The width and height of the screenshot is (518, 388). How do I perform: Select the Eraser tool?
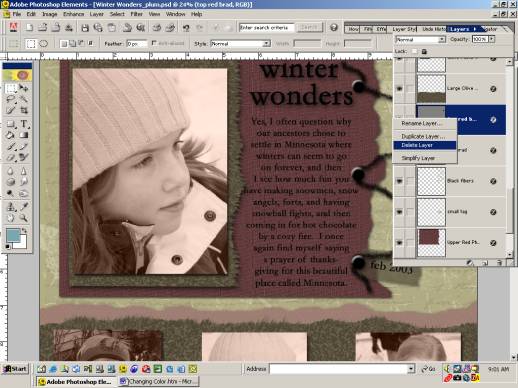(x=10, y=157)
